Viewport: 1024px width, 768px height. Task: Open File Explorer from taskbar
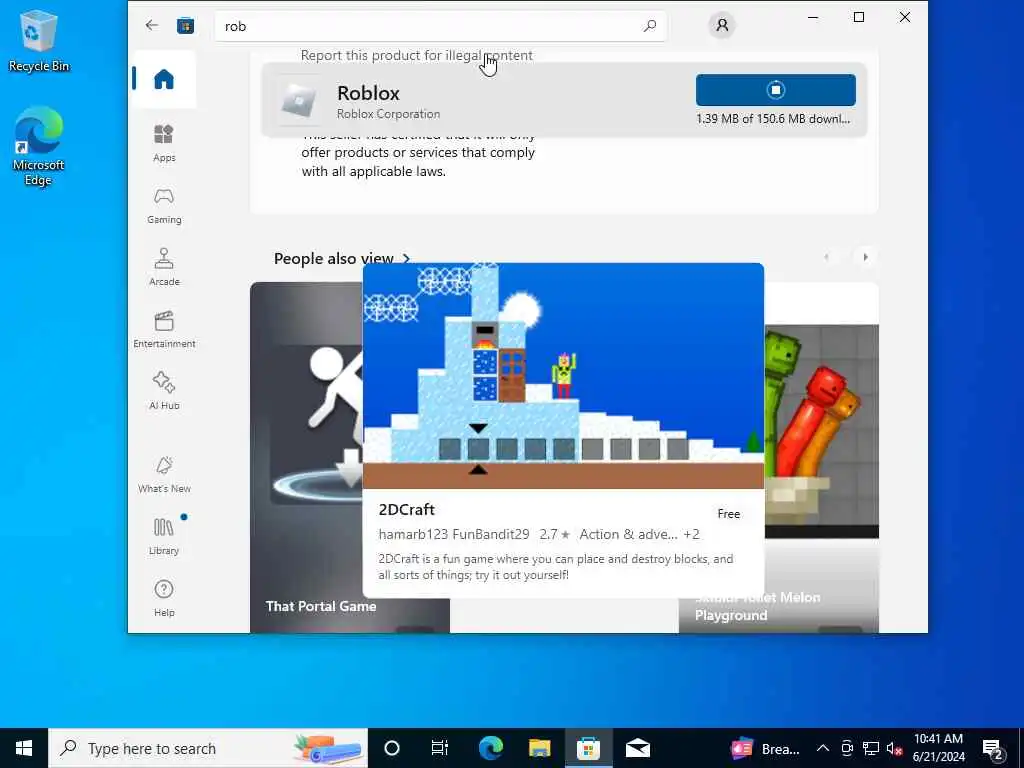click(x=539, y=748)
